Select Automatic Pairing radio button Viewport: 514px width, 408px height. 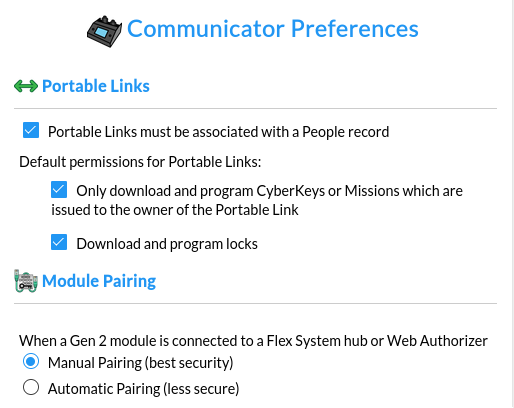pos(31,387)
